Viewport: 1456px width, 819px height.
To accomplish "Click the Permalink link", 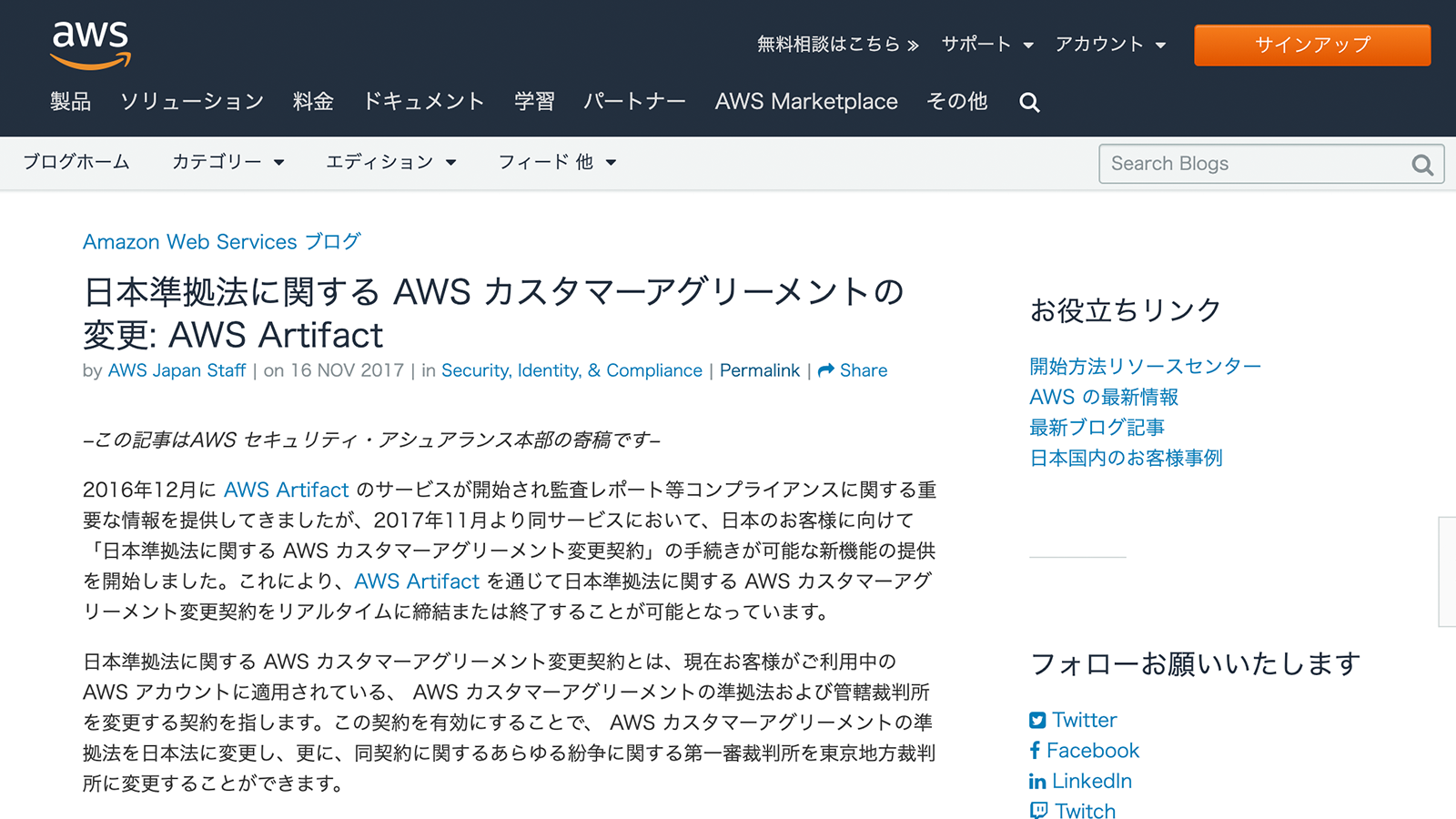I will tap(760, 370).
